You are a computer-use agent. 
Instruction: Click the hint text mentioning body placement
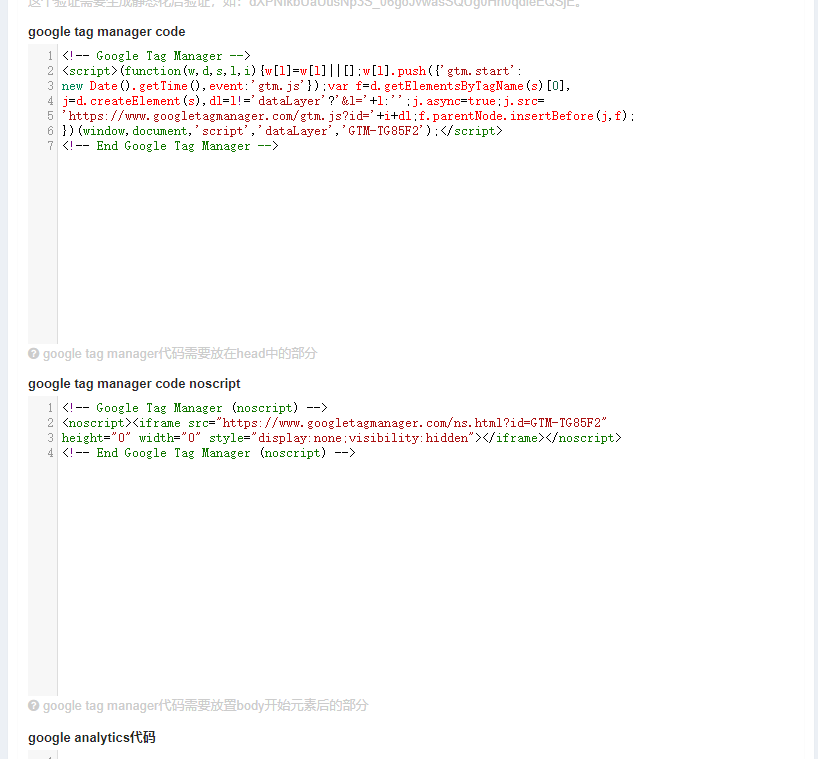pyautogui.click(x=206, y=706)
